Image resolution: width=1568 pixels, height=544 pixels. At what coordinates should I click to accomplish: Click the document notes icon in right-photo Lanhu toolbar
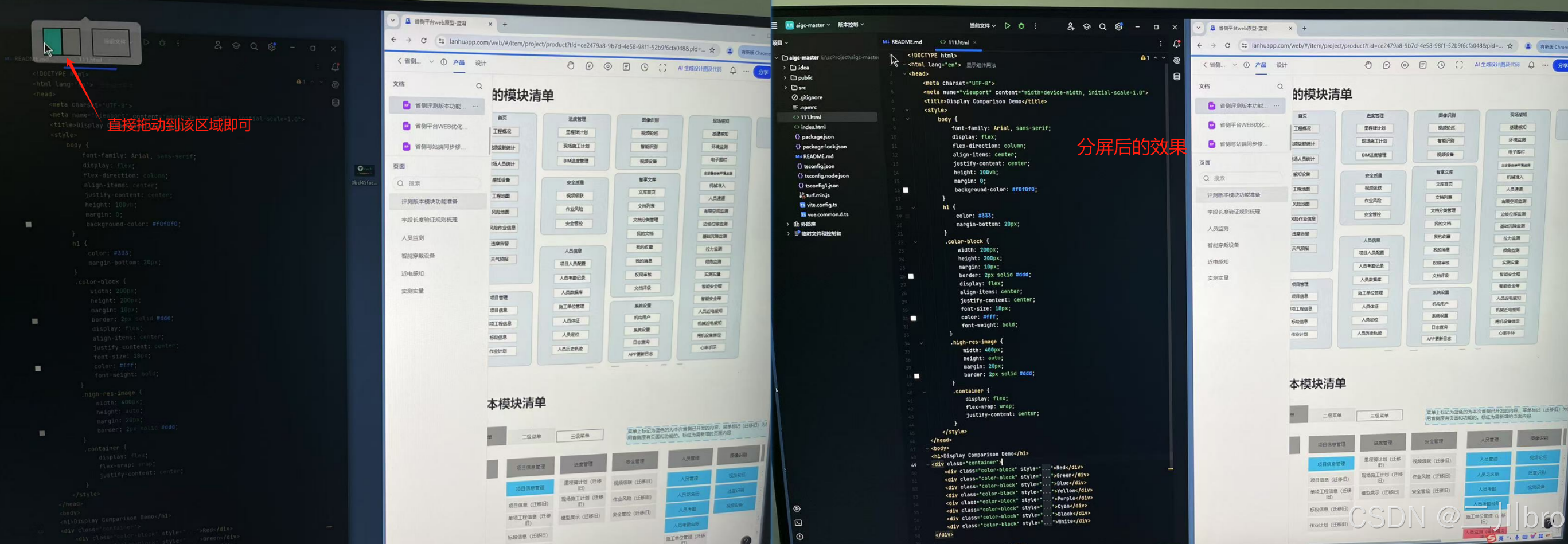(1423, 65)
